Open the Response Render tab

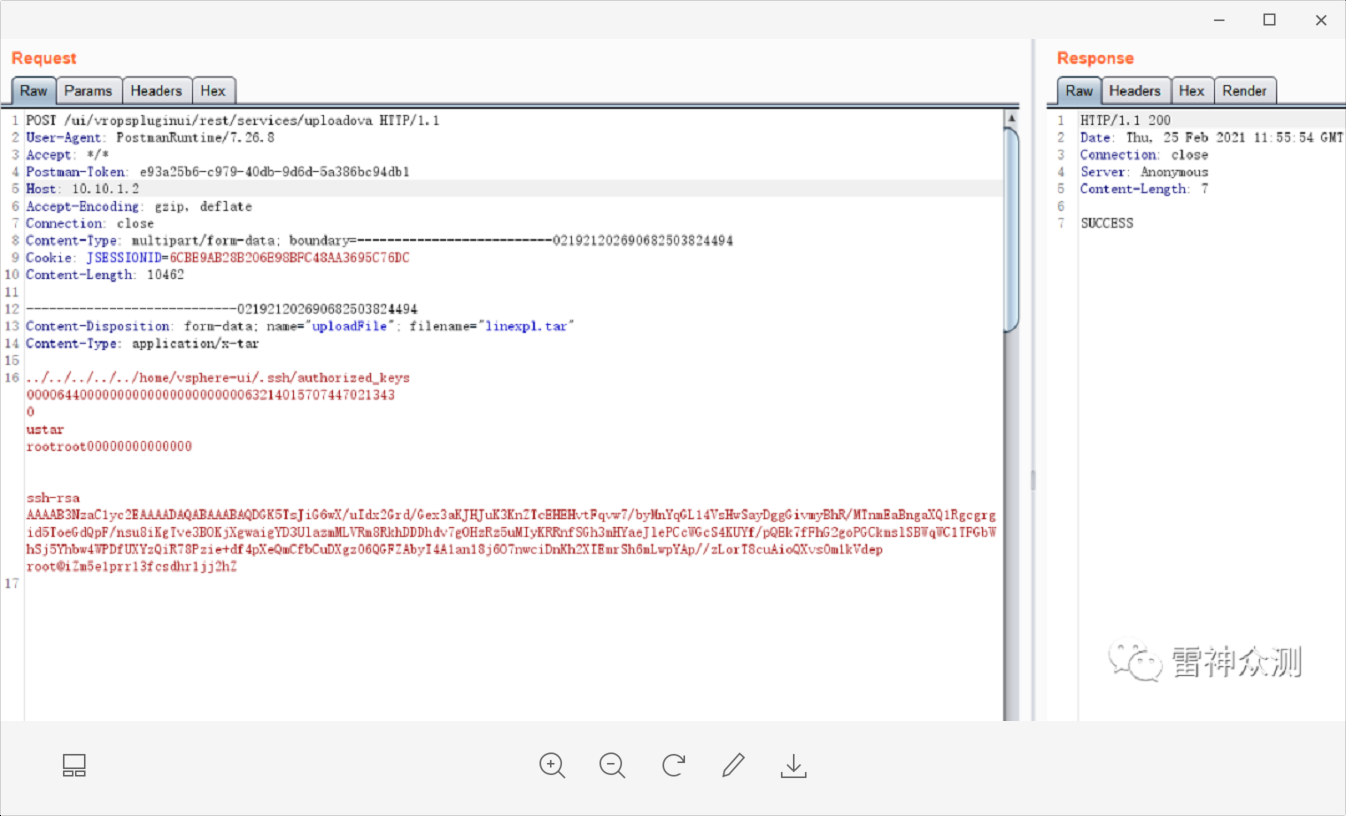(1245, 90)
